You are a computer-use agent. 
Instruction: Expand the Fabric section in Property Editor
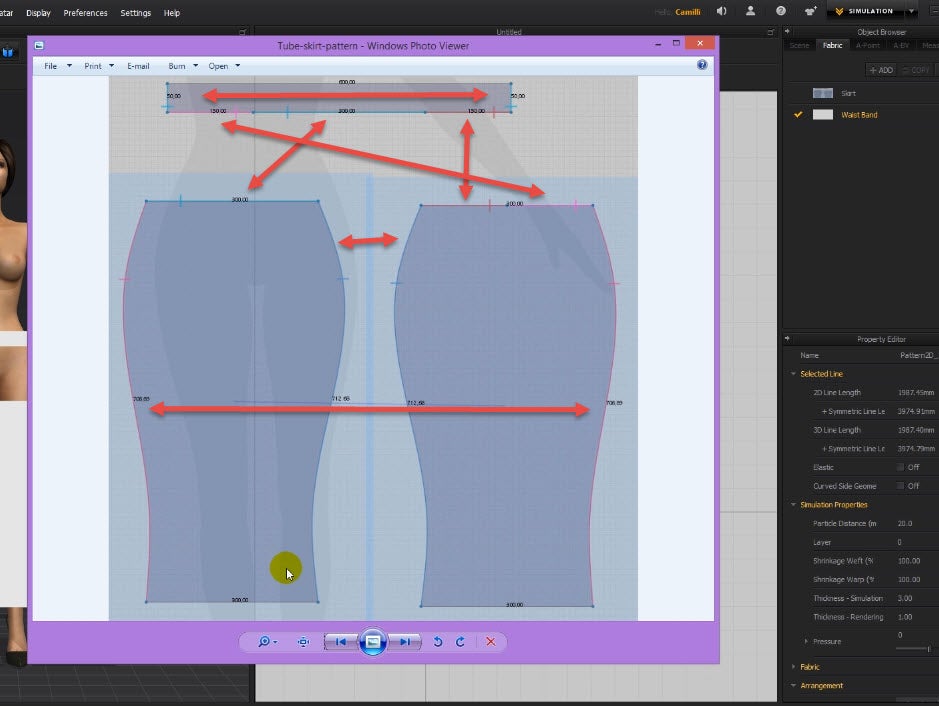[x=793, y=667]
